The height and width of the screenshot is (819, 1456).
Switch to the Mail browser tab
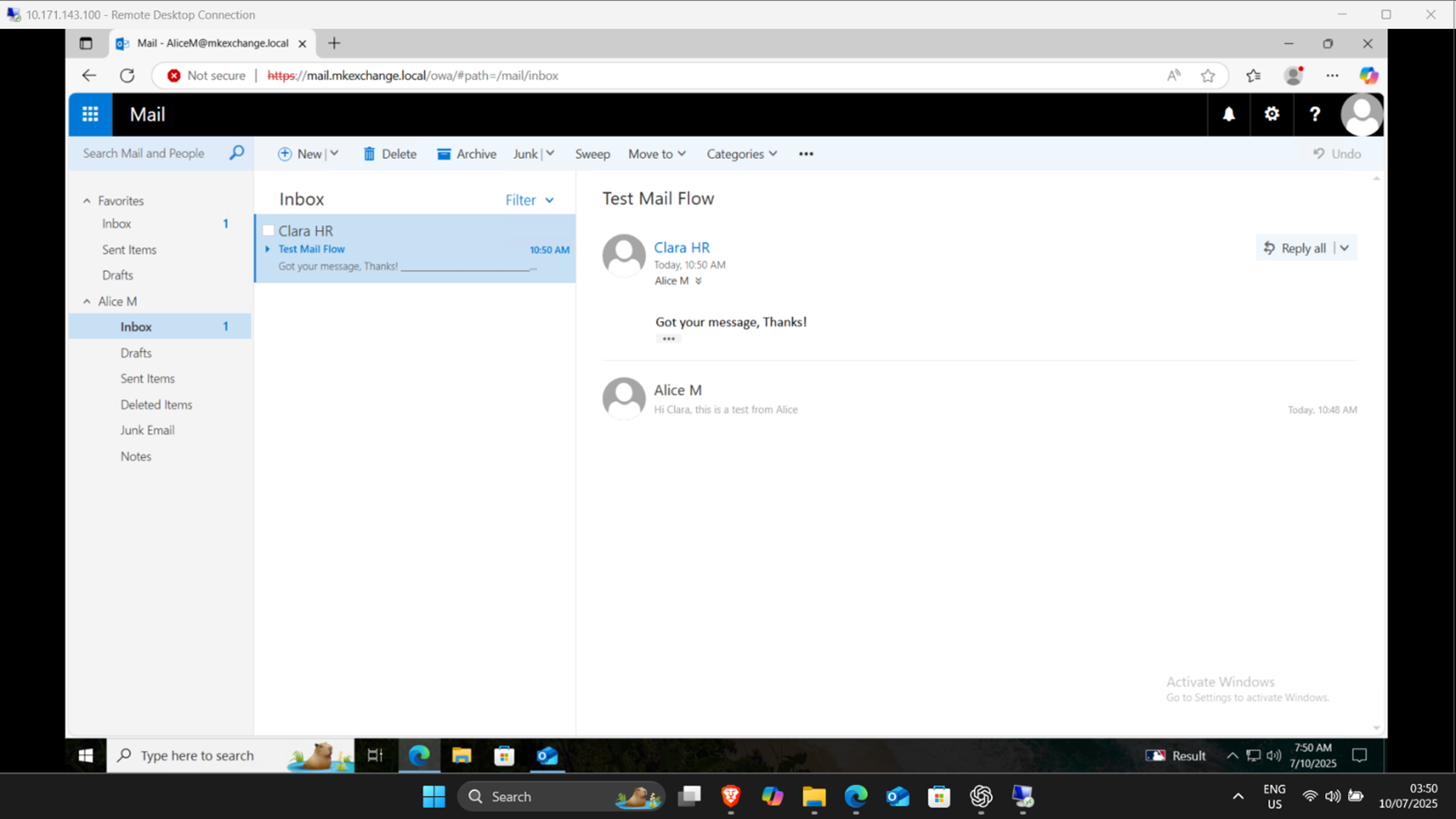tap(209, 43)
